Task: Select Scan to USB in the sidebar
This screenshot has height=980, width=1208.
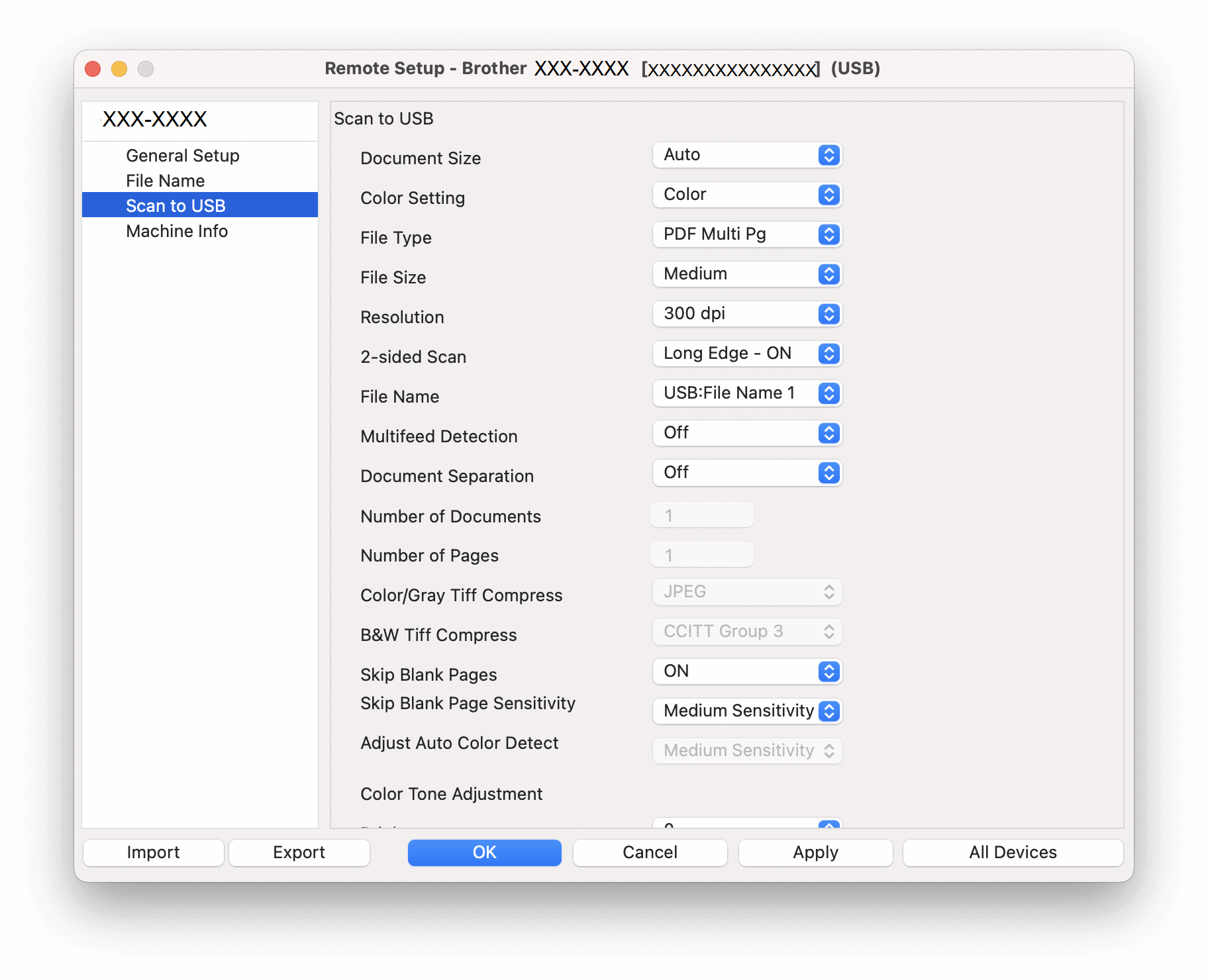Action: click(x=200, y=206)
